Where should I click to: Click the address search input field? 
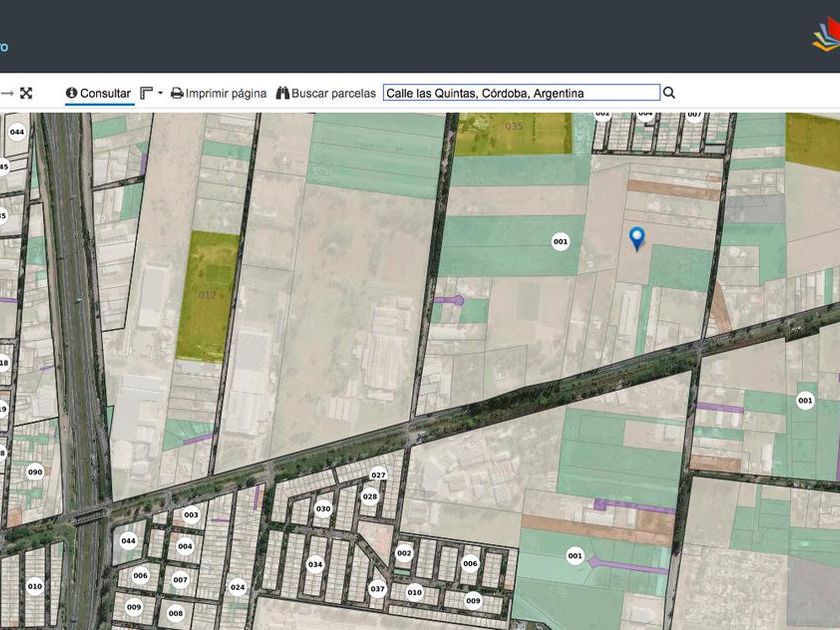pyautogui.click(x=521, y=93)
